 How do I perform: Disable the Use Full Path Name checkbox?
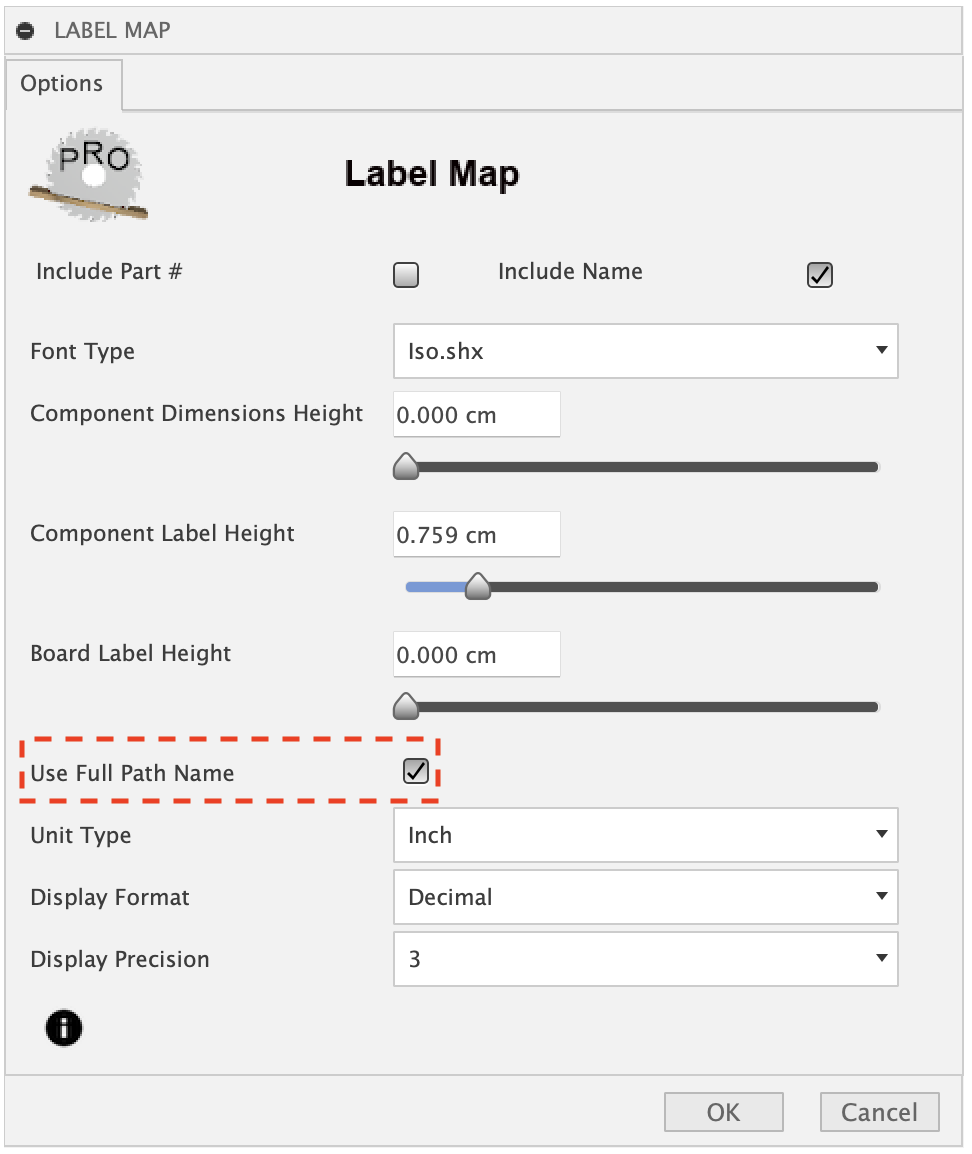tap(415, 771)
